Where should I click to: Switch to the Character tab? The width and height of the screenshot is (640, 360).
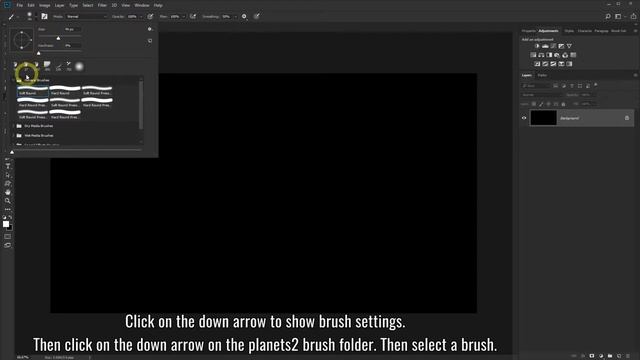pos(584,31)
